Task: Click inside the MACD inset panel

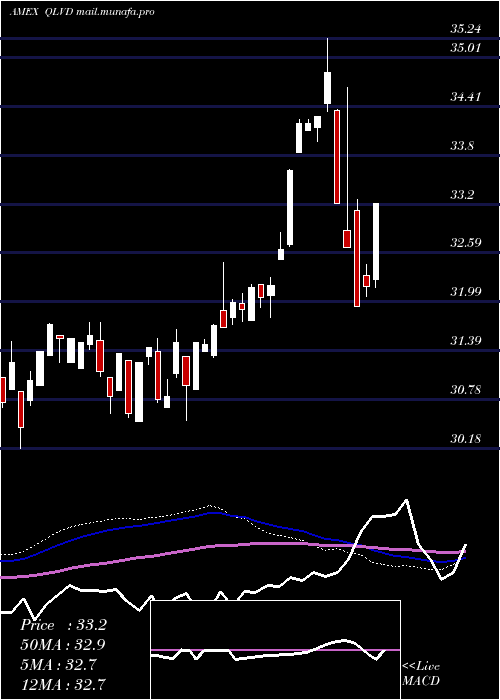Action: (275, 650)
